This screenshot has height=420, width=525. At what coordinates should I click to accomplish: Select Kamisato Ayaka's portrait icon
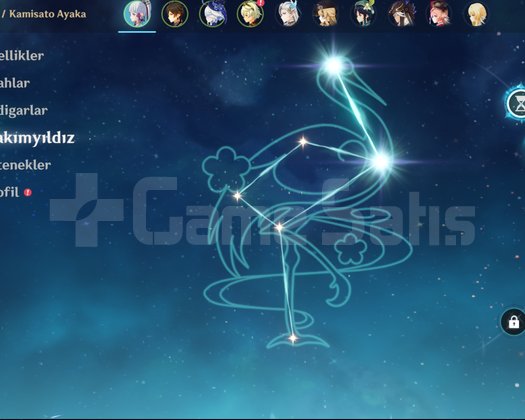coord(137,14)
